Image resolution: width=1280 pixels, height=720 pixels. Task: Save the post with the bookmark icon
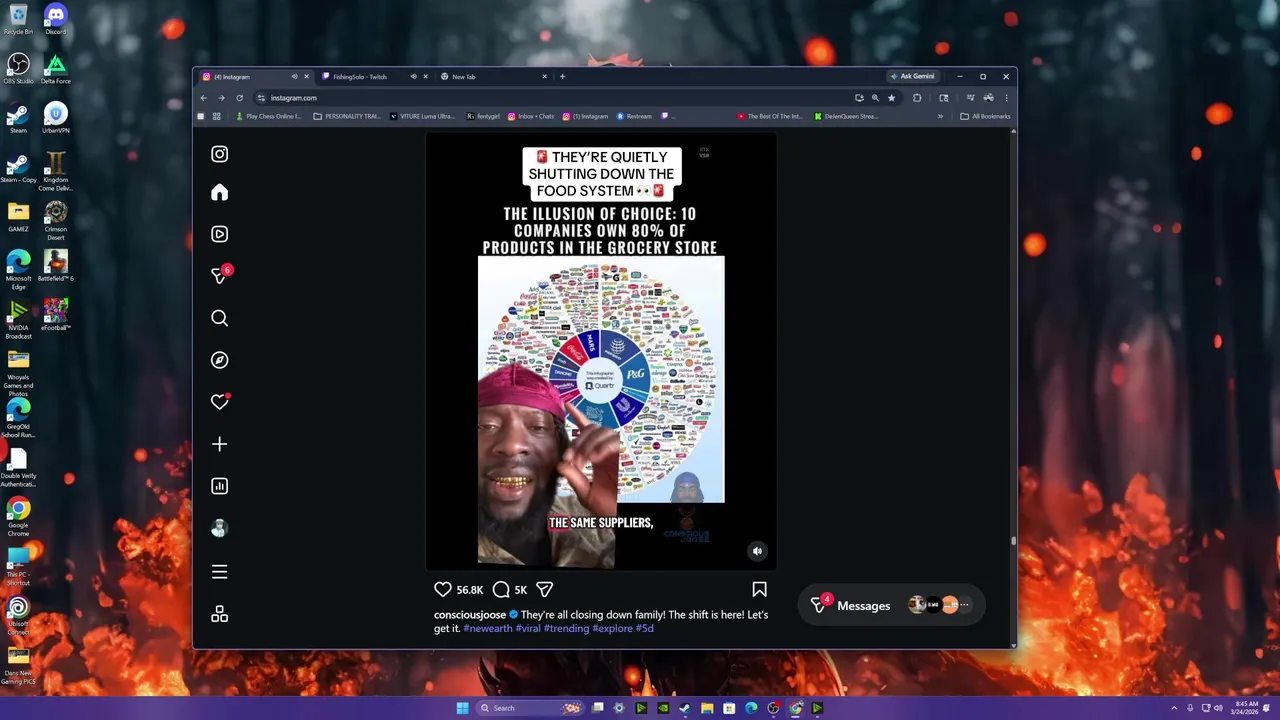pos(759,590)
